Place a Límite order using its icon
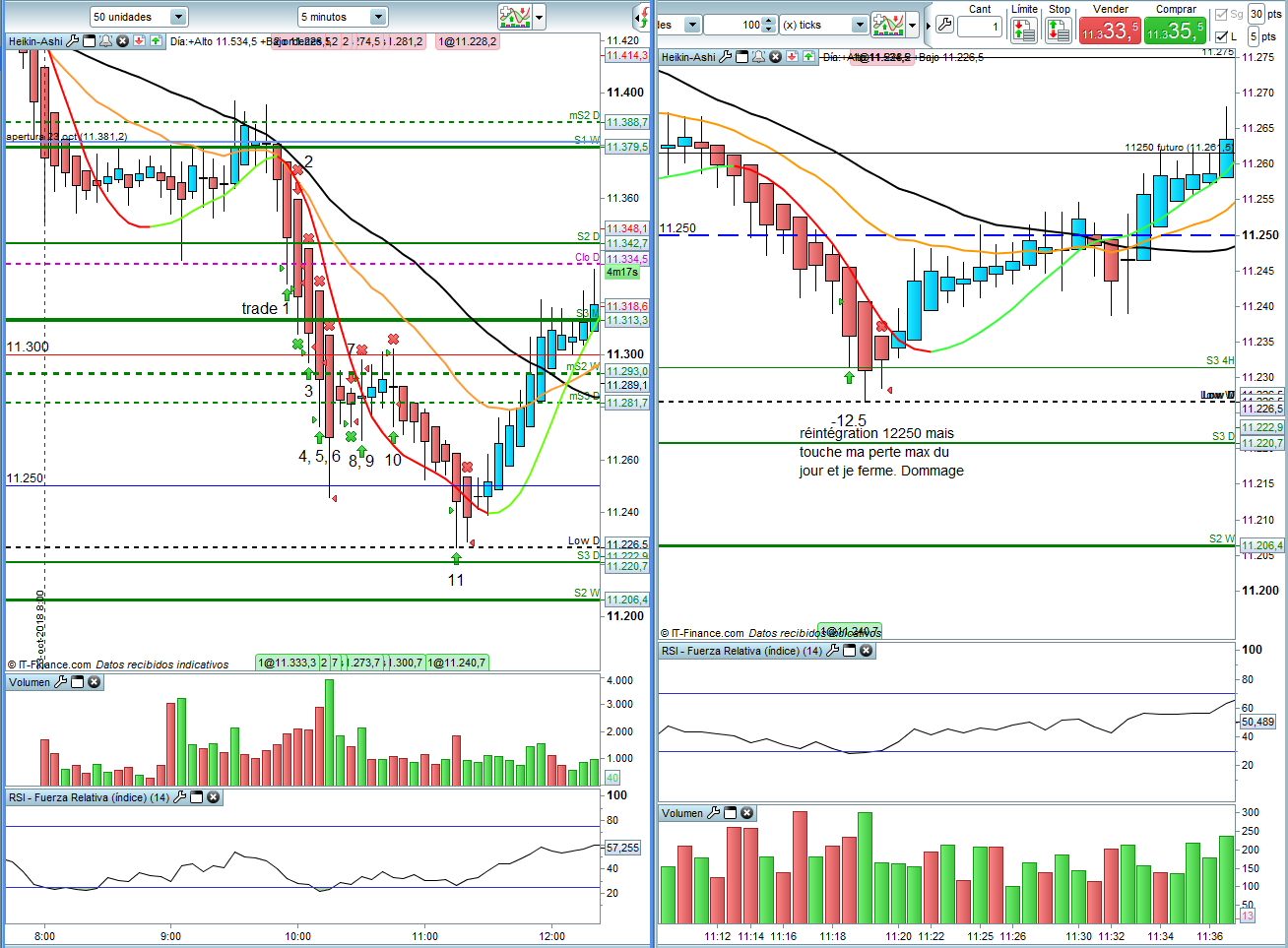 tap(1024, 31)
